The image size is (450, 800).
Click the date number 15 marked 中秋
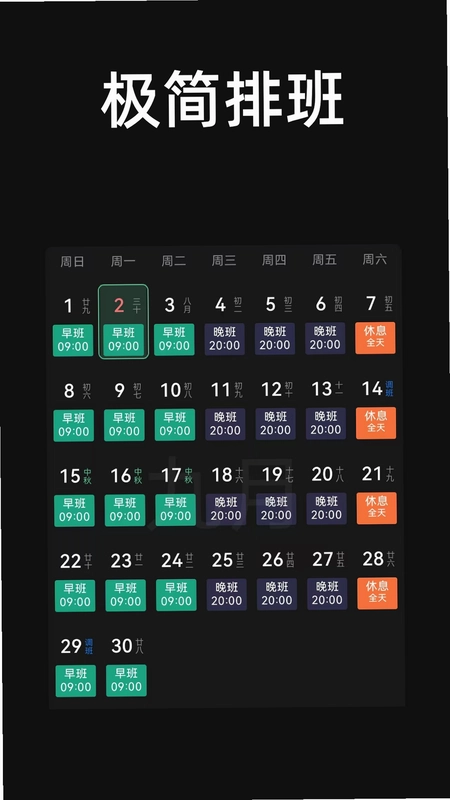coord(70,476)
